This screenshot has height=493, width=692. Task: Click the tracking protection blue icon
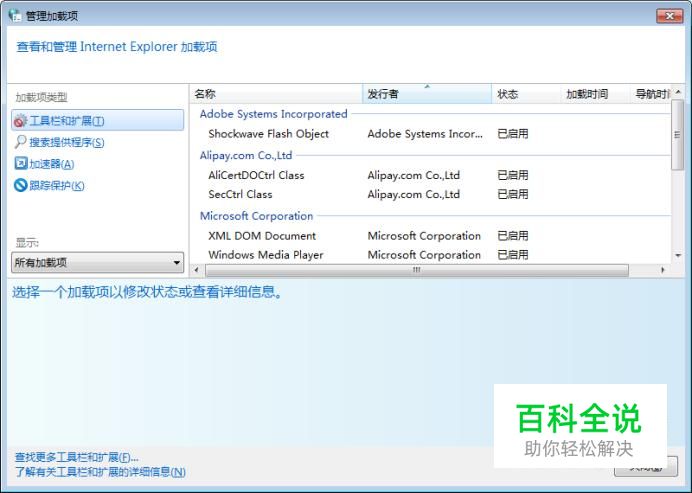(20, 185)
